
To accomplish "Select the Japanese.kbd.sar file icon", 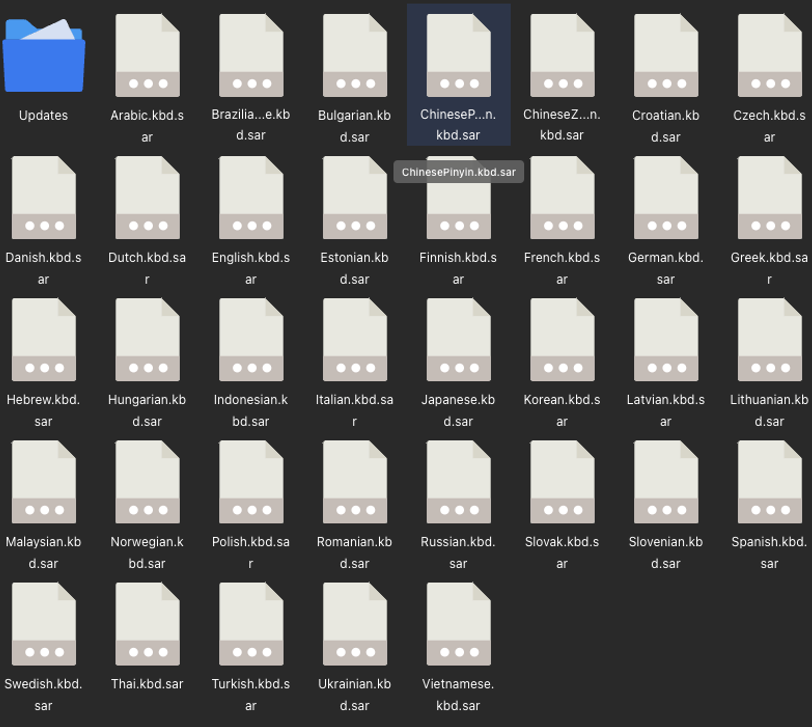I will click(x=459, y=340).
